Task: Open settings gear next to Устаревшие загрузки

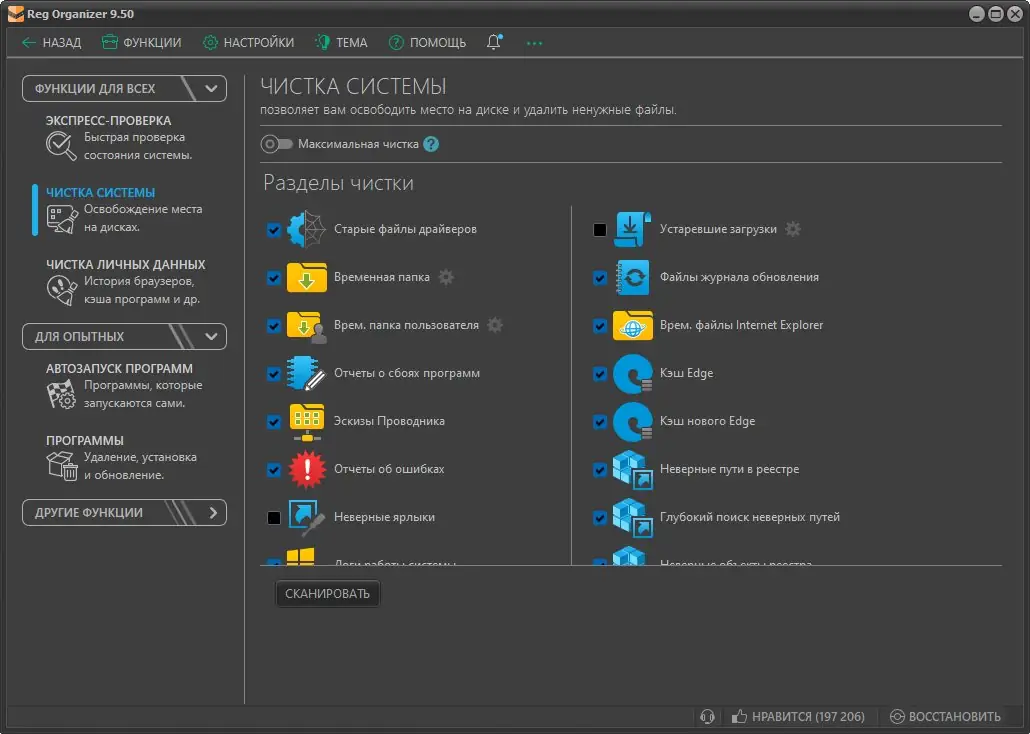Action: tap(793, 229)
